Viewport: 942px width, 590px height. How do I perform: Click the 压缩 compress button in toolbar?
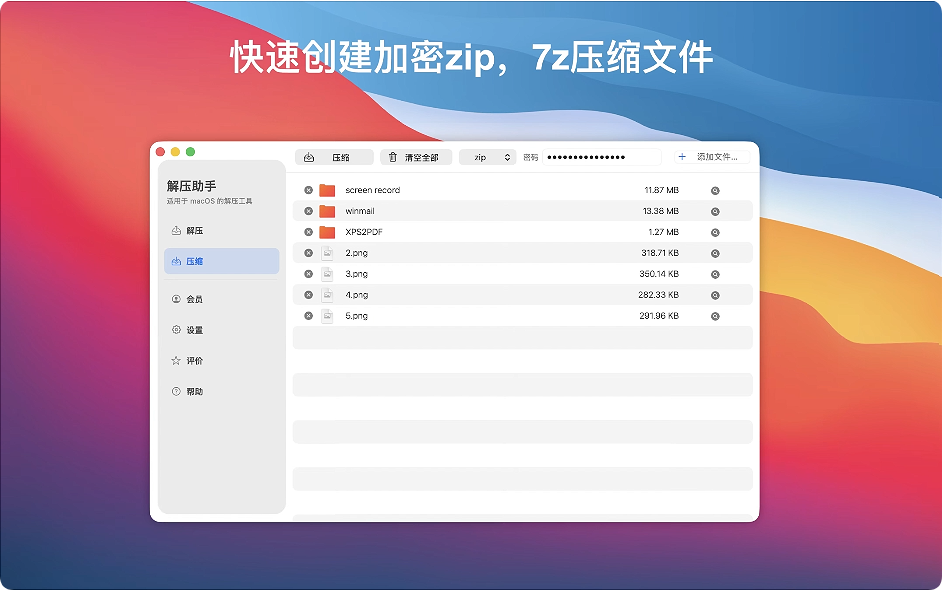[334, 157]
